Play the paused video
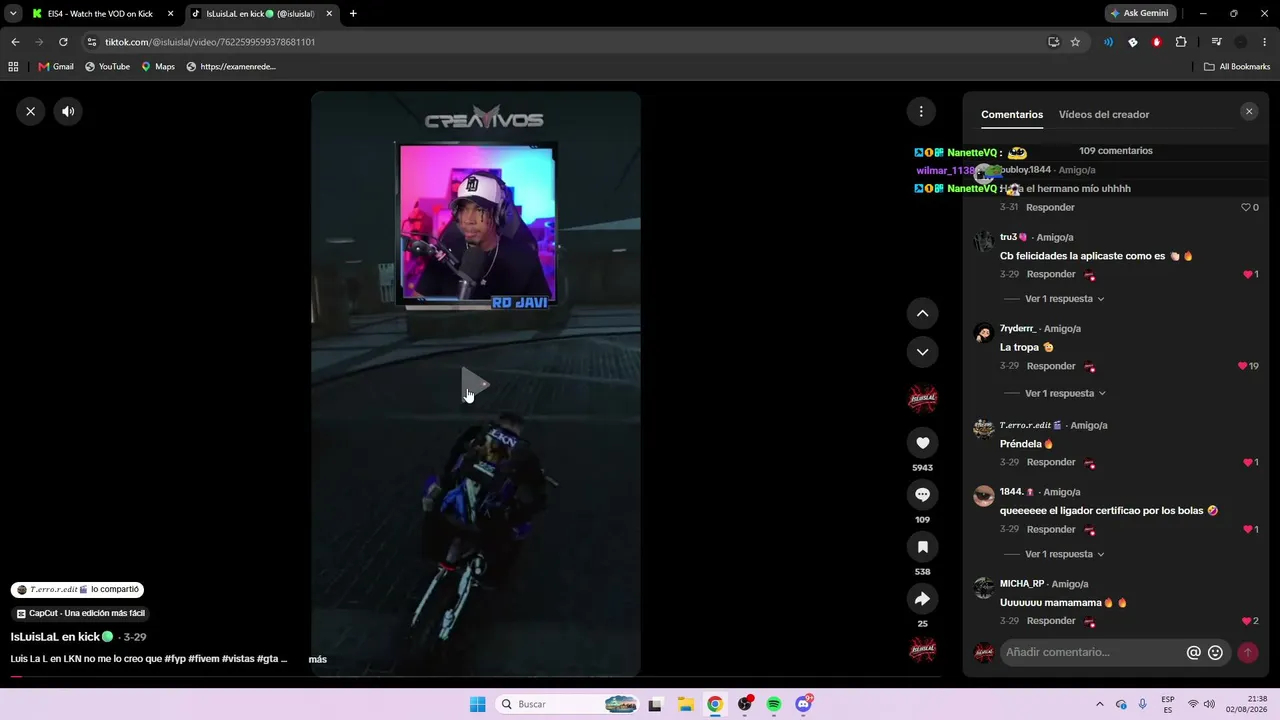The height and width of the screenshot is (720, 1280). [474, 385]
